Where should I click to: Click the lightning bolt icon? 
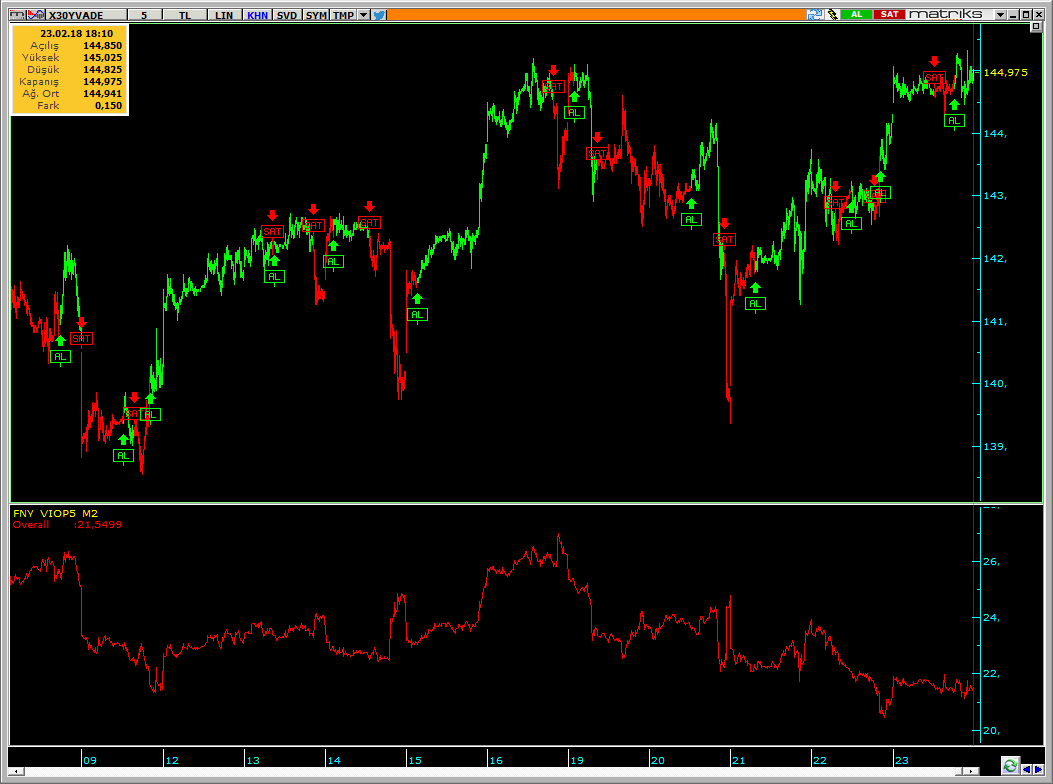tap(832, 14)
